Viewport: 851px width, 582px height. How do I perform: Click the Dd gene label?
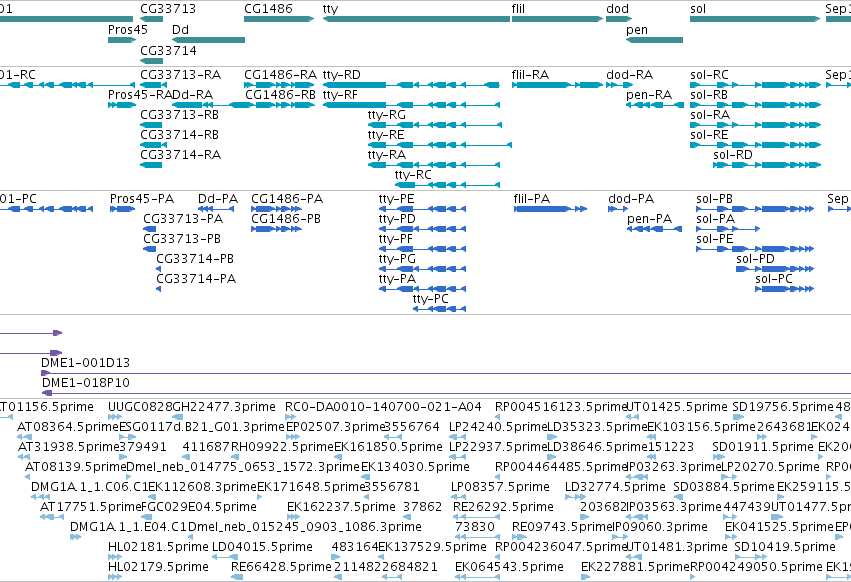coord(180,29)
